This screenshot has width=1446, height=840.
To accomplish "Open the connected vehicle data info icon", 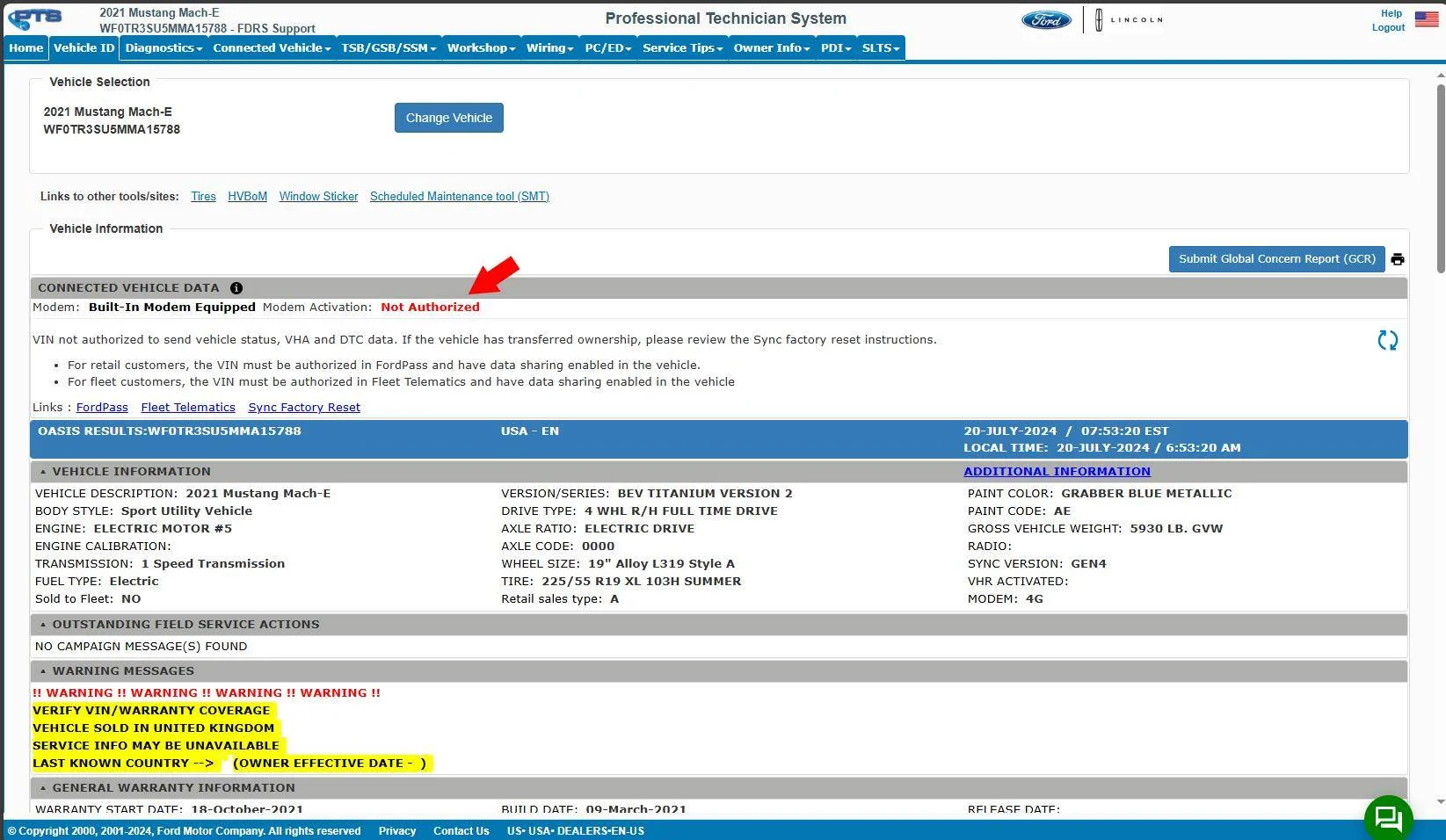I will pyautogui.click(x=236, y=288).
